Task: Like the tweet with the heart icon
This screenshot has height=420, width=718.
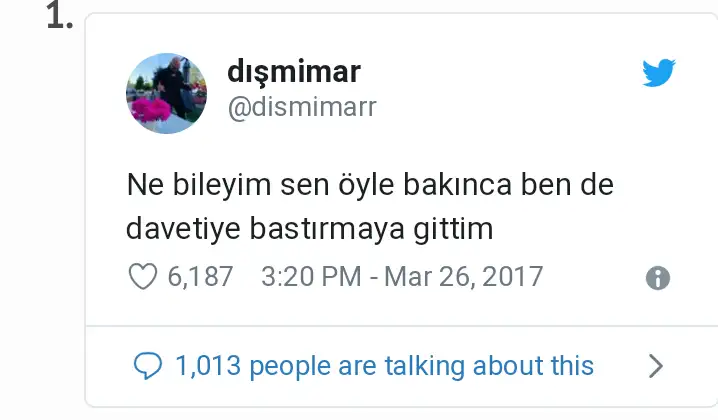Action: click(142, 276)
